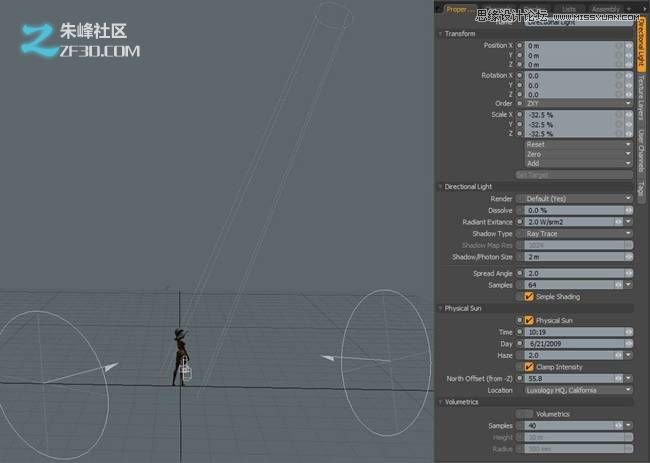650x463 pixels.
Task: Click the key dot beside Radiant Exitance
Action: (x=521, y=222)
